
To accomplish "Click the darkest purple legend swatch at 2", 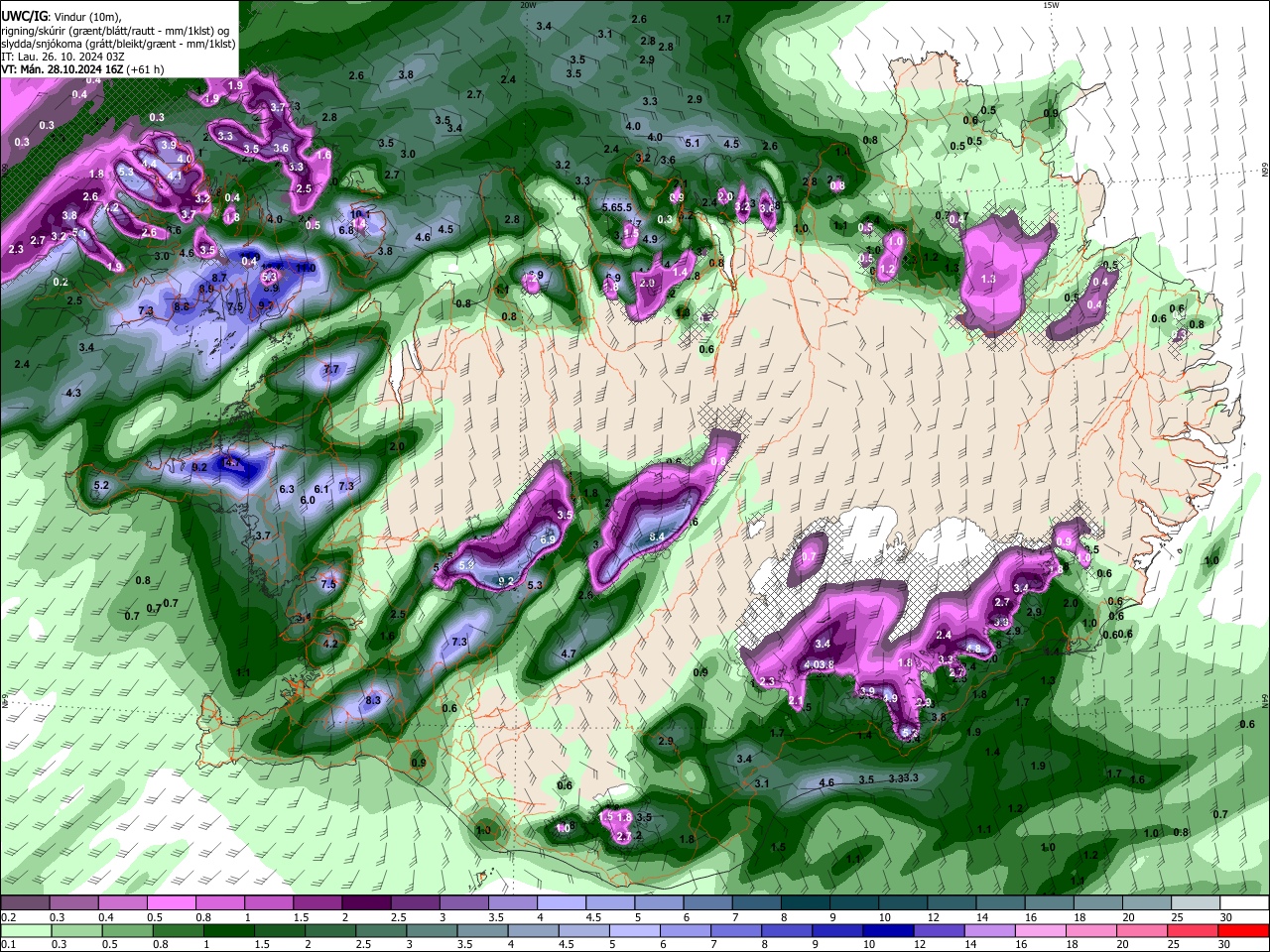I will click(367, 903).
